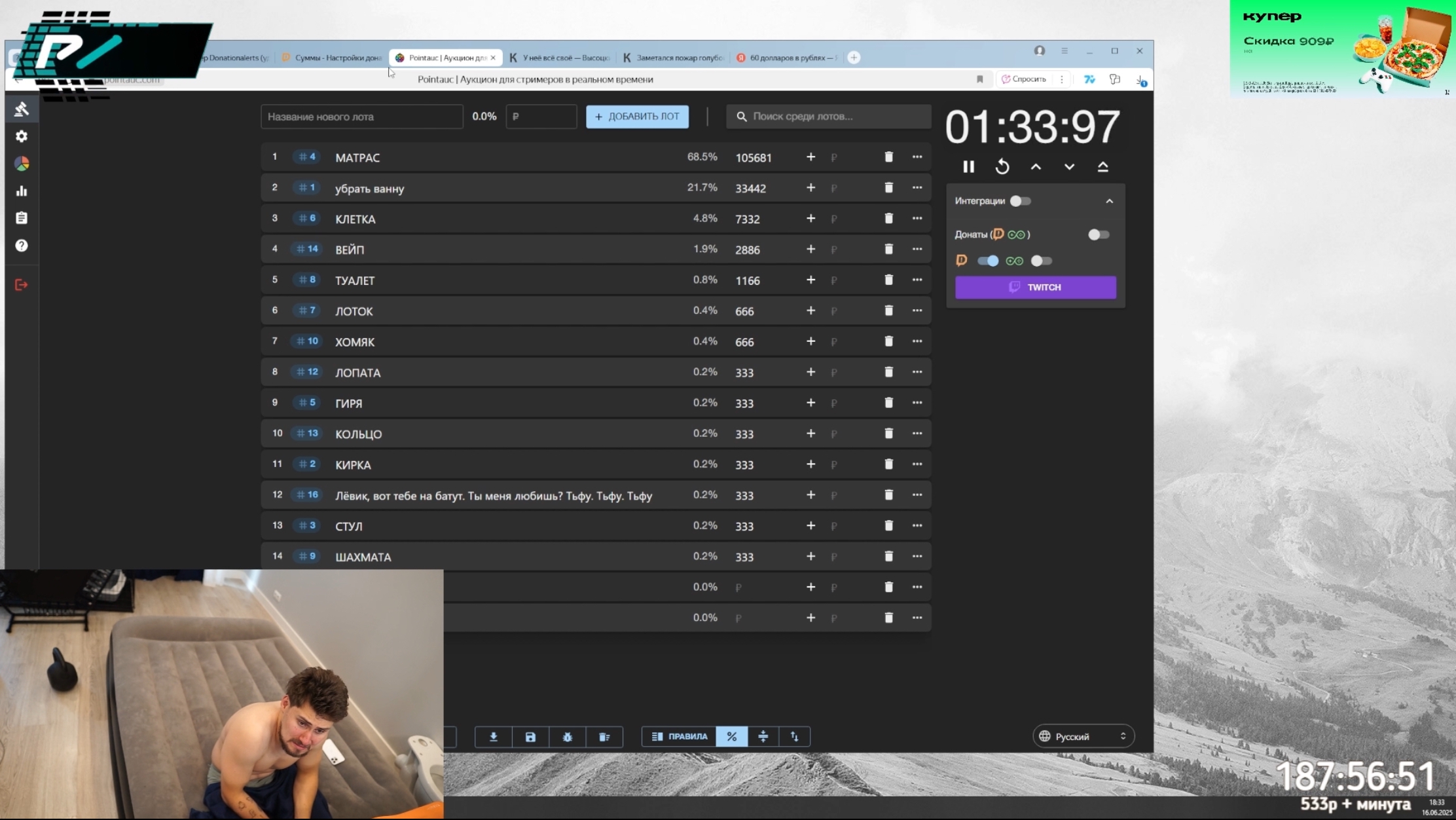Switch to У неё всё своё tab

click(x=560, y=58)
